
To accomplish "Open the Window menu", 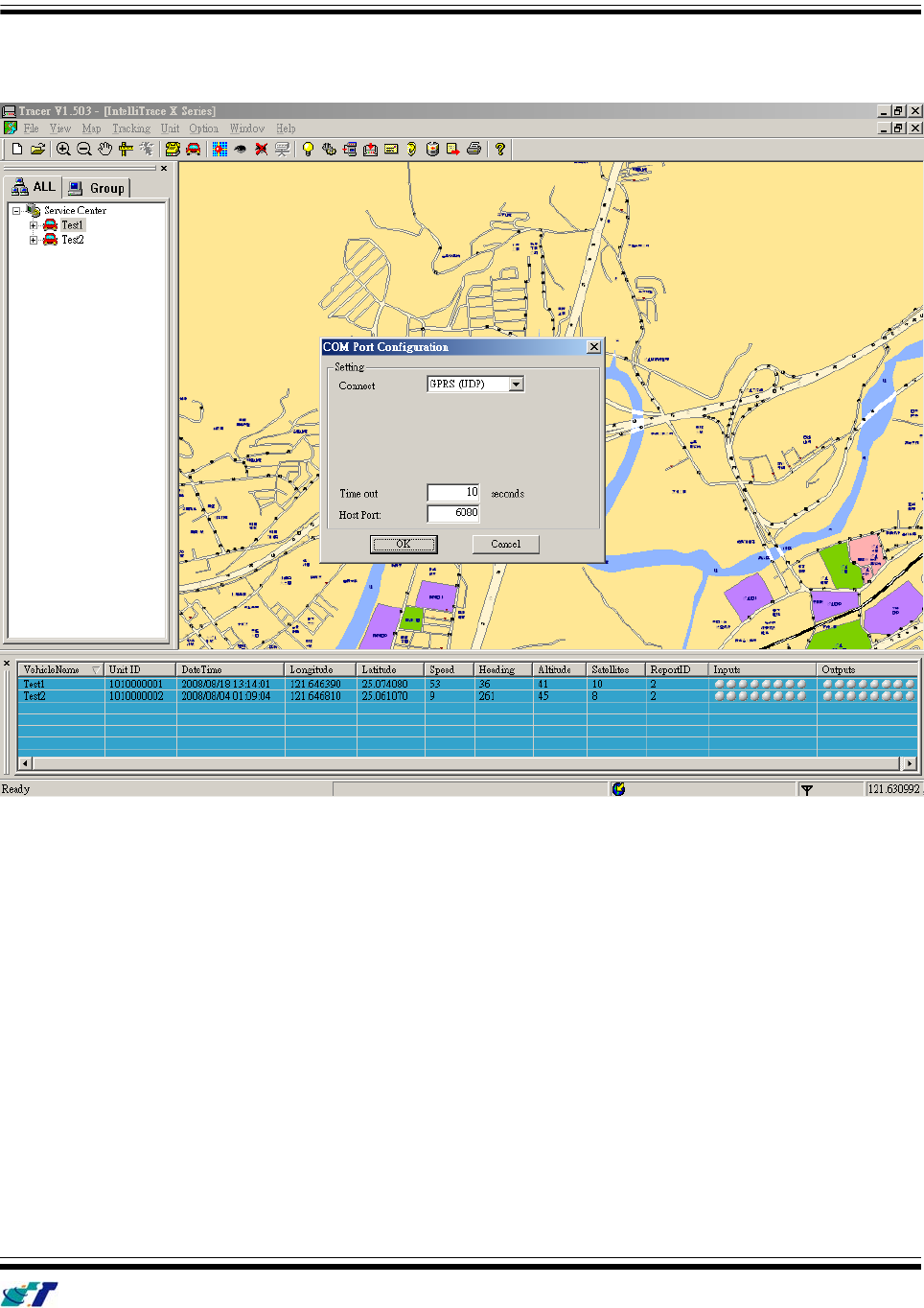I will pos(246,128).
